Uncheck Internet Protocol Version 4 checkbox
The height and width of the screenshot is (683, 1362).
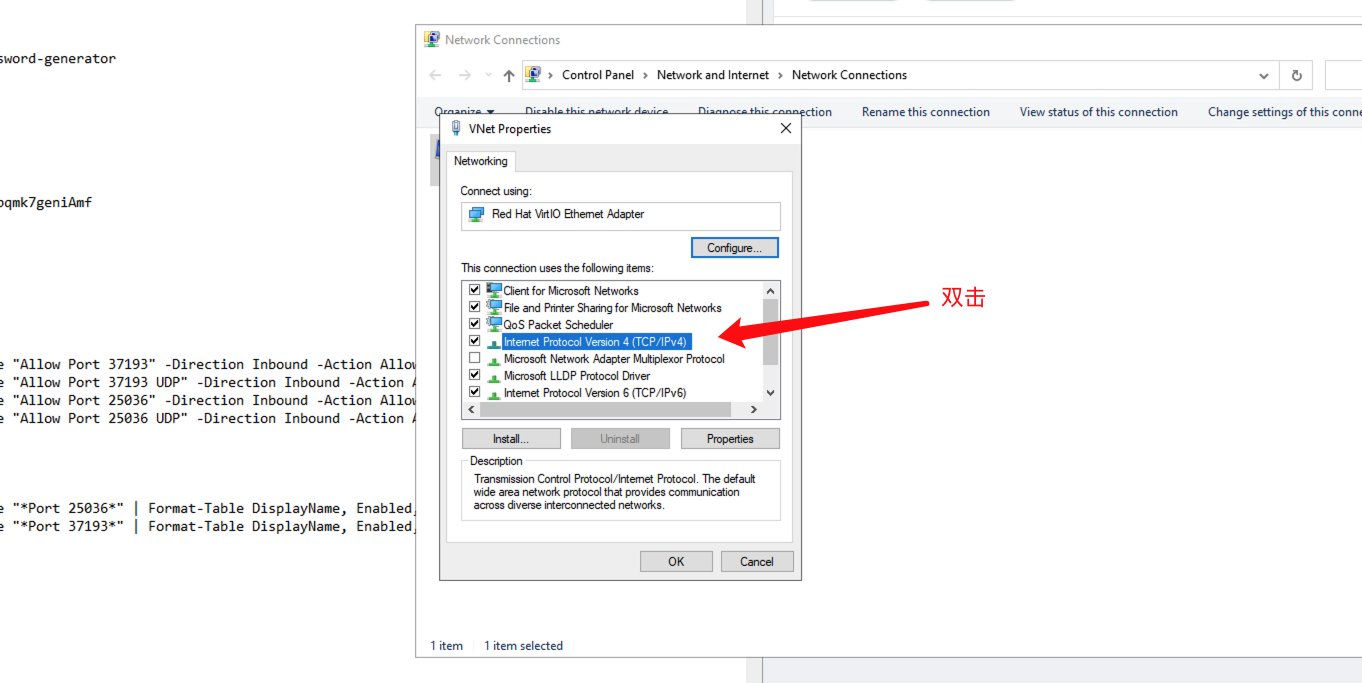(x=475, y=341)
